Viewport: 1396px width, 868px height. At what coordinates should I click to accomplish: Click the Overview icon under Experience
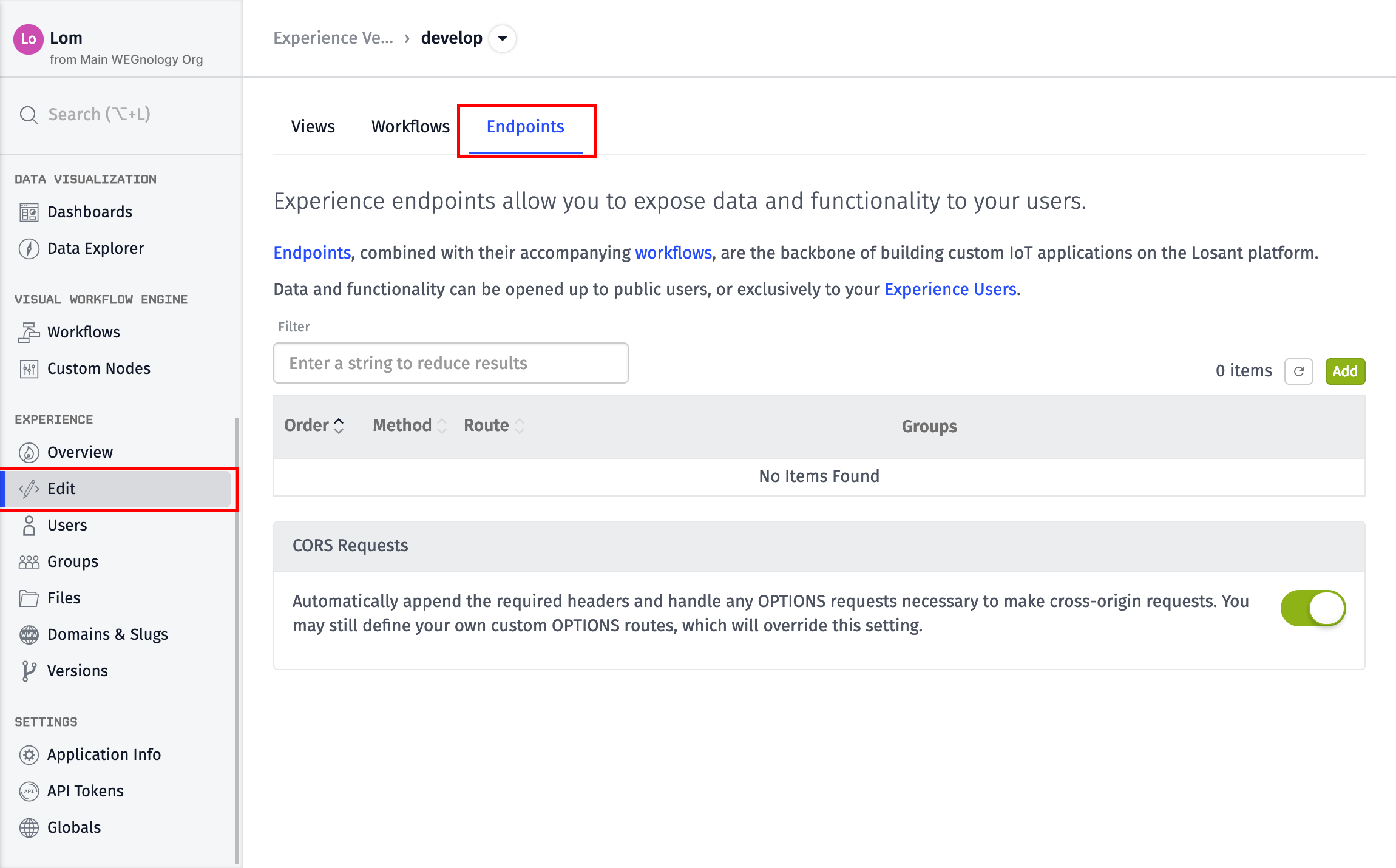point(30,452)
